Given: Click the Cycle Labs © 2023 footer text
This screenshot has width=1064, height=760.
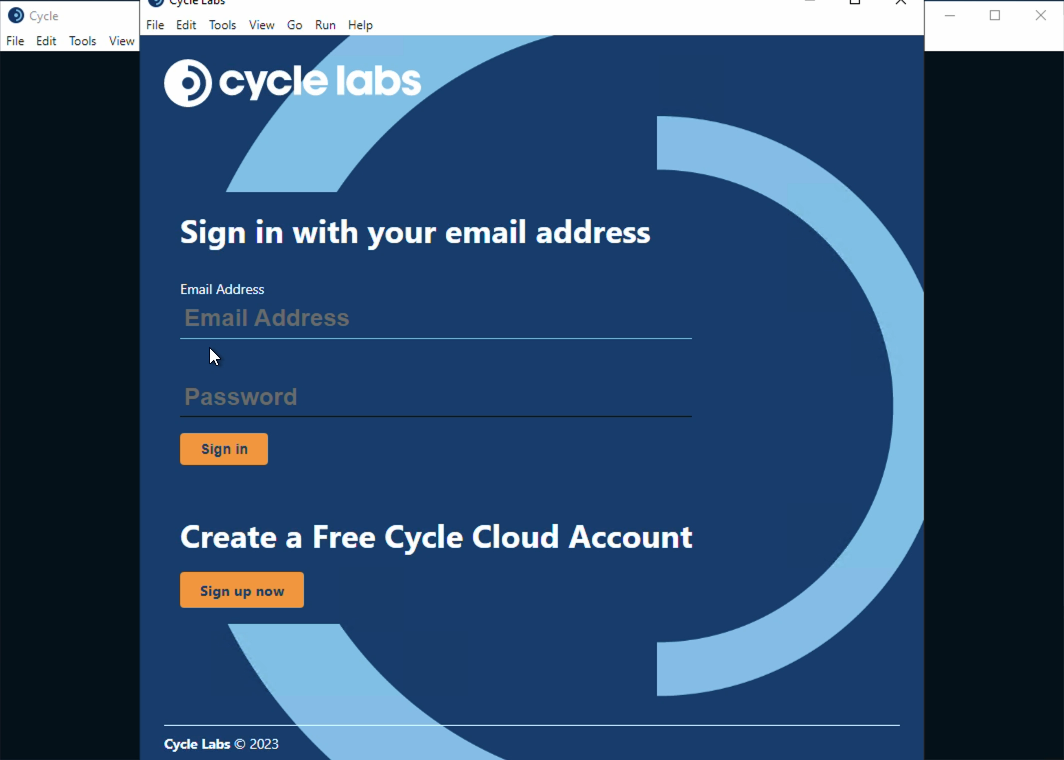Looking at the screenshot, I should click(x=221, y=744).
